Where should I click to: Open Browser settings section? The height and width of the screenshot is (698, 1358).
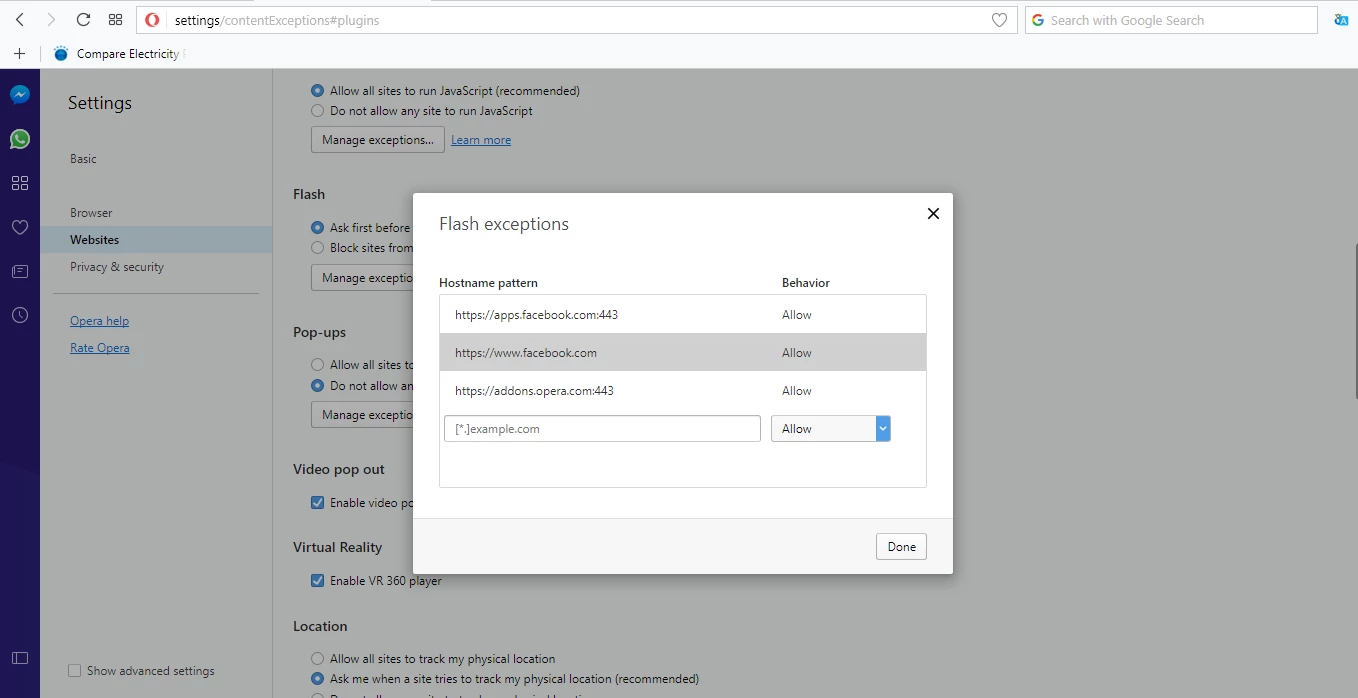91,213
